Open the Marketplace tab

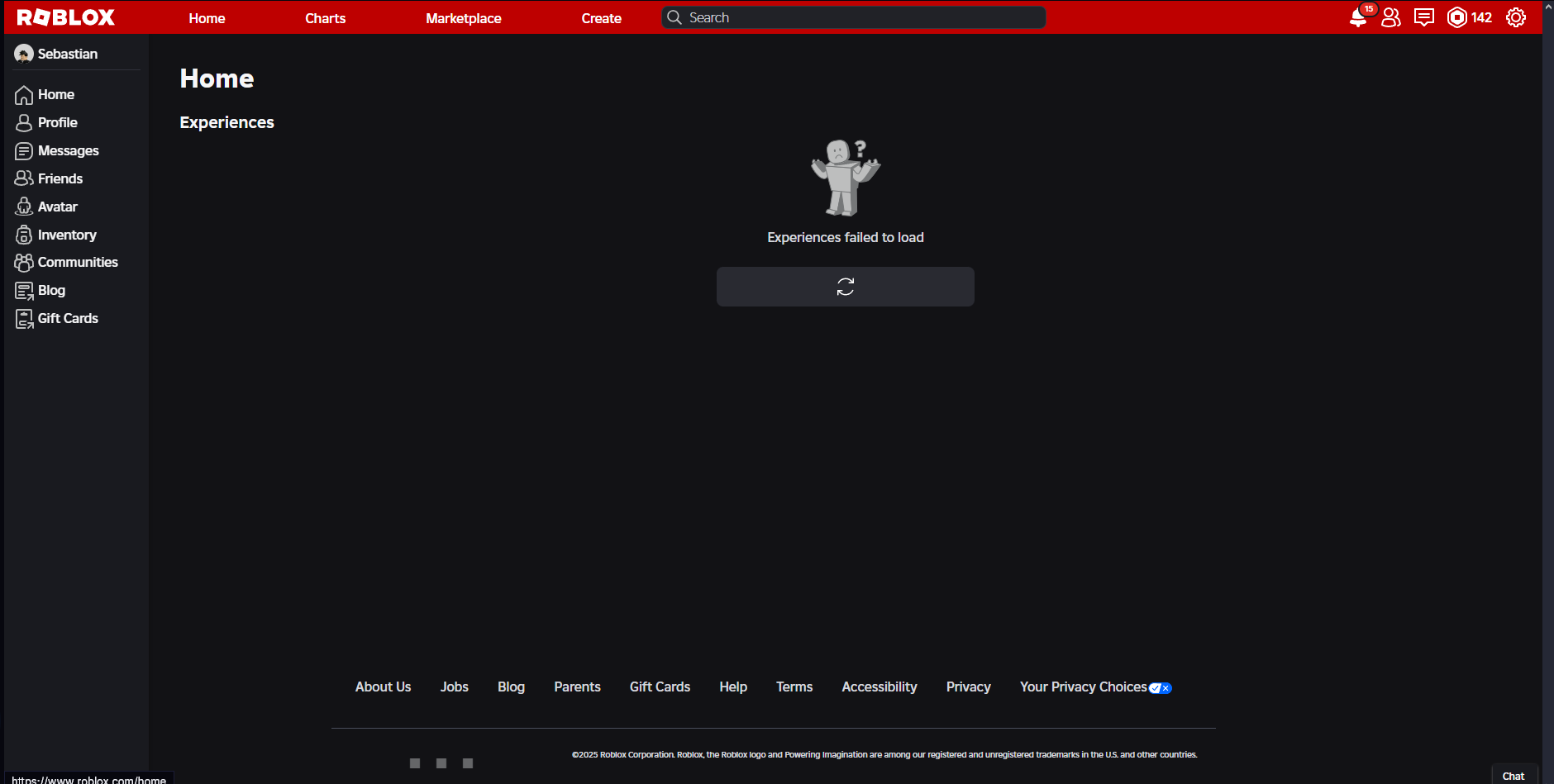pyautogui.click(x=463, y=18)
